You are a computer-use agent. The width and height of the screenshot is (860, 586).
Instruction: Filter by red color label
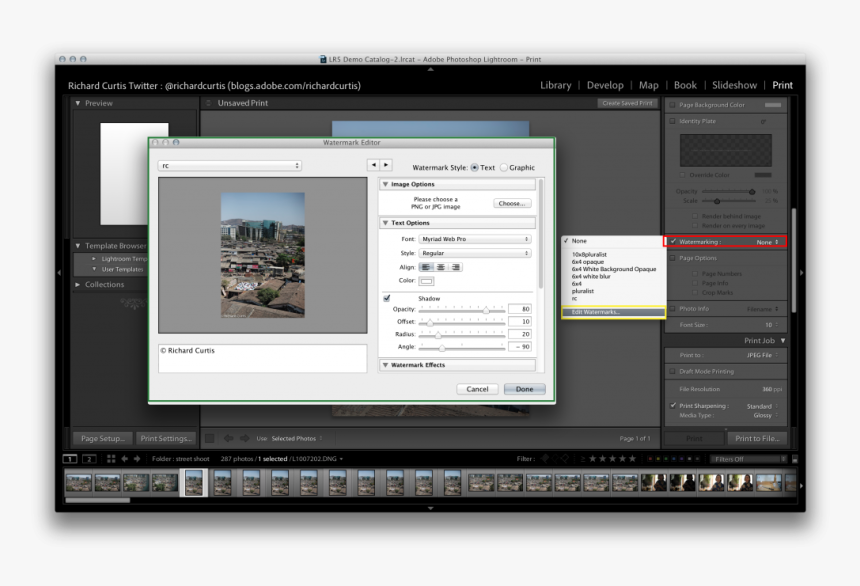click(650, 459)
